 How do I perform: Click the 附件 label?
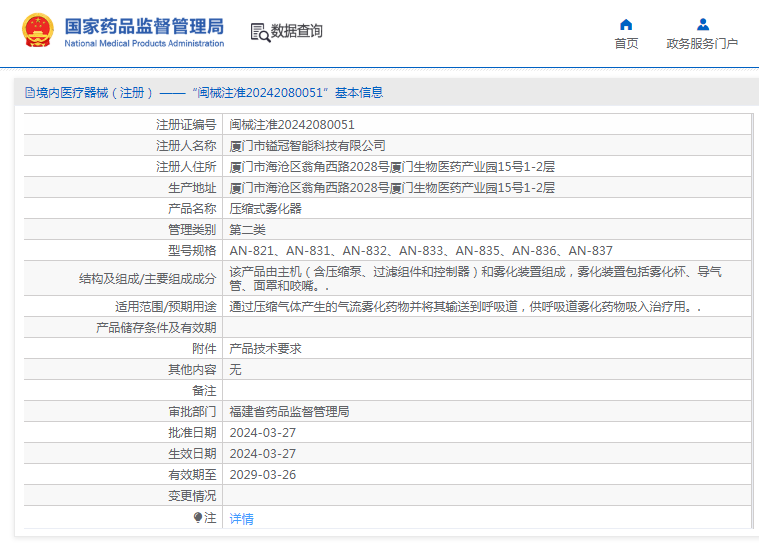pyautogui.click(x=204, y=348)
